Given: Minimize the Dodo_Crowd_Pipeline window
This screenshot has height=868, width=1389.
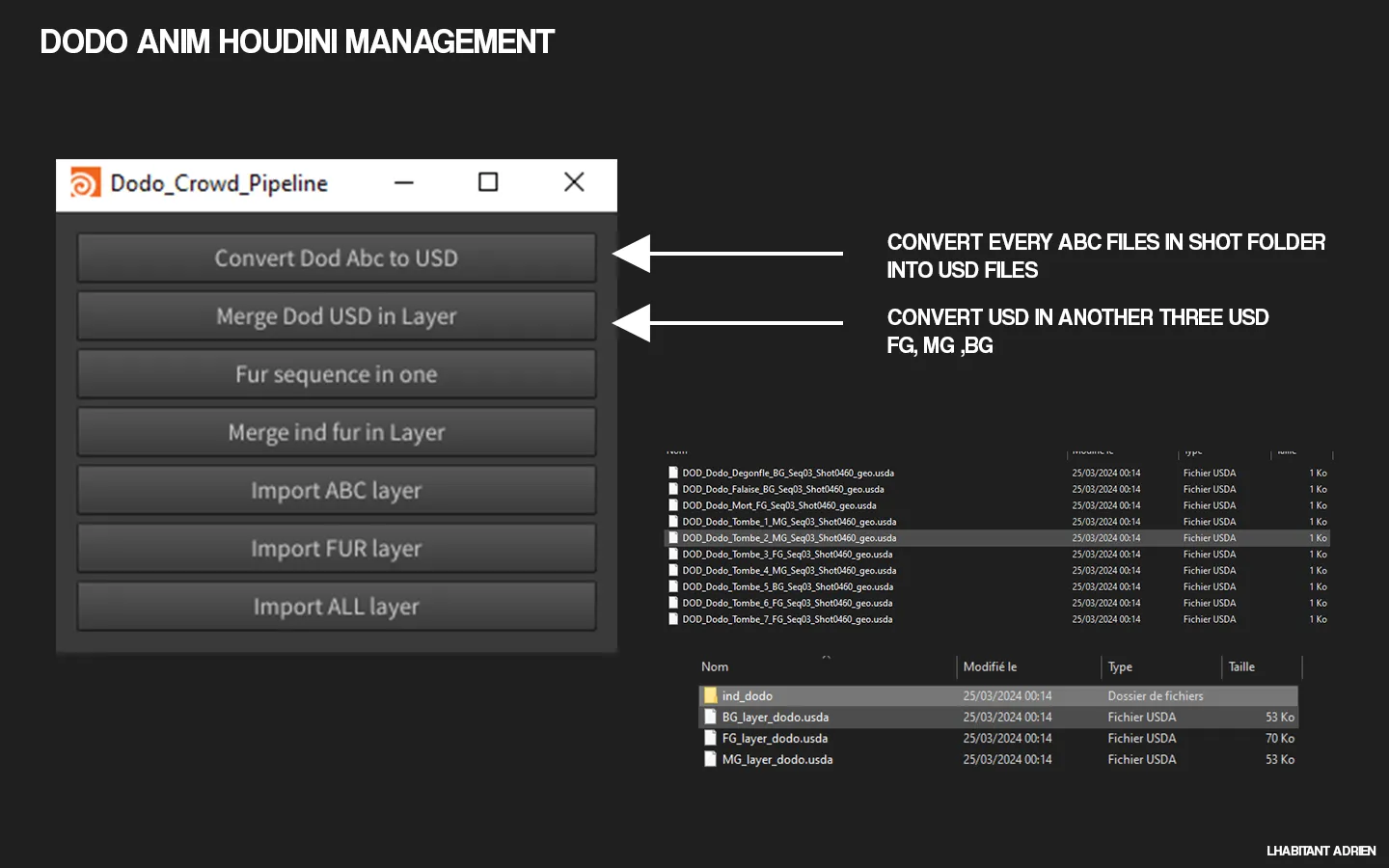Looking at the screenshot, I should coord(404,182).
